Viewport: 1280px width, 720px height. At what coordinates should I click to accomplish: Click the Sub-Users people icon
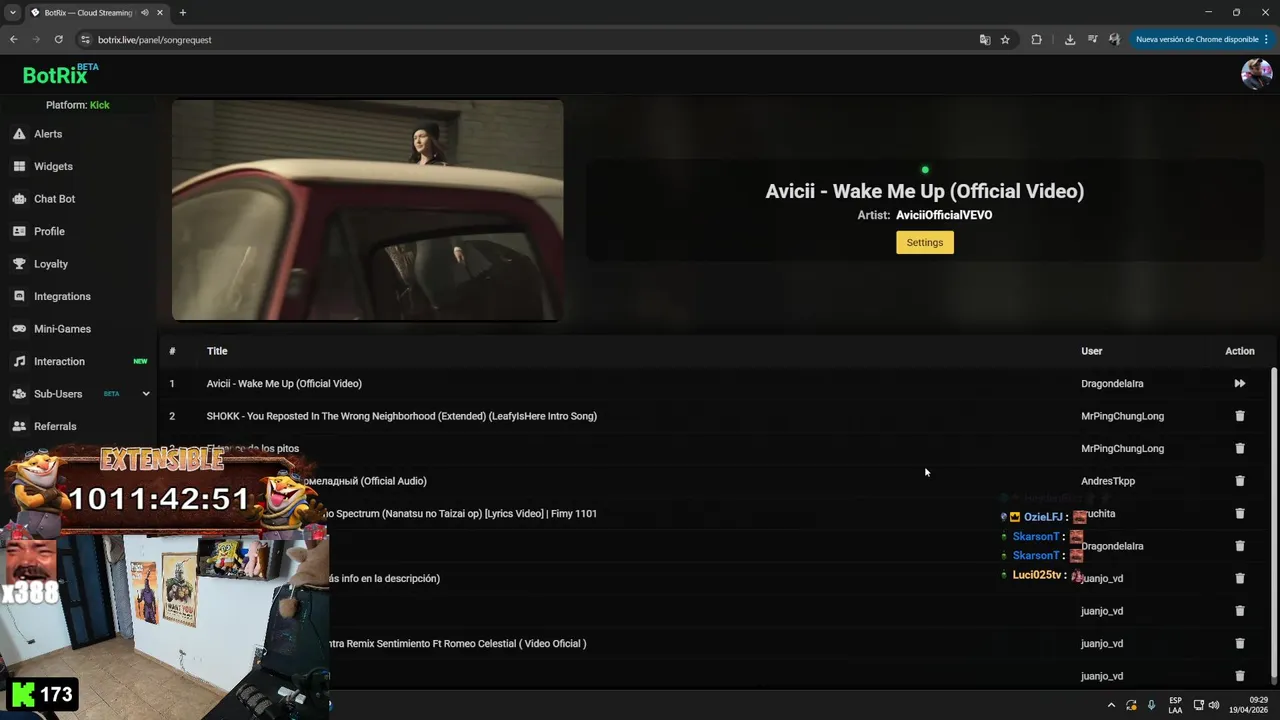[x=19, y=394]
